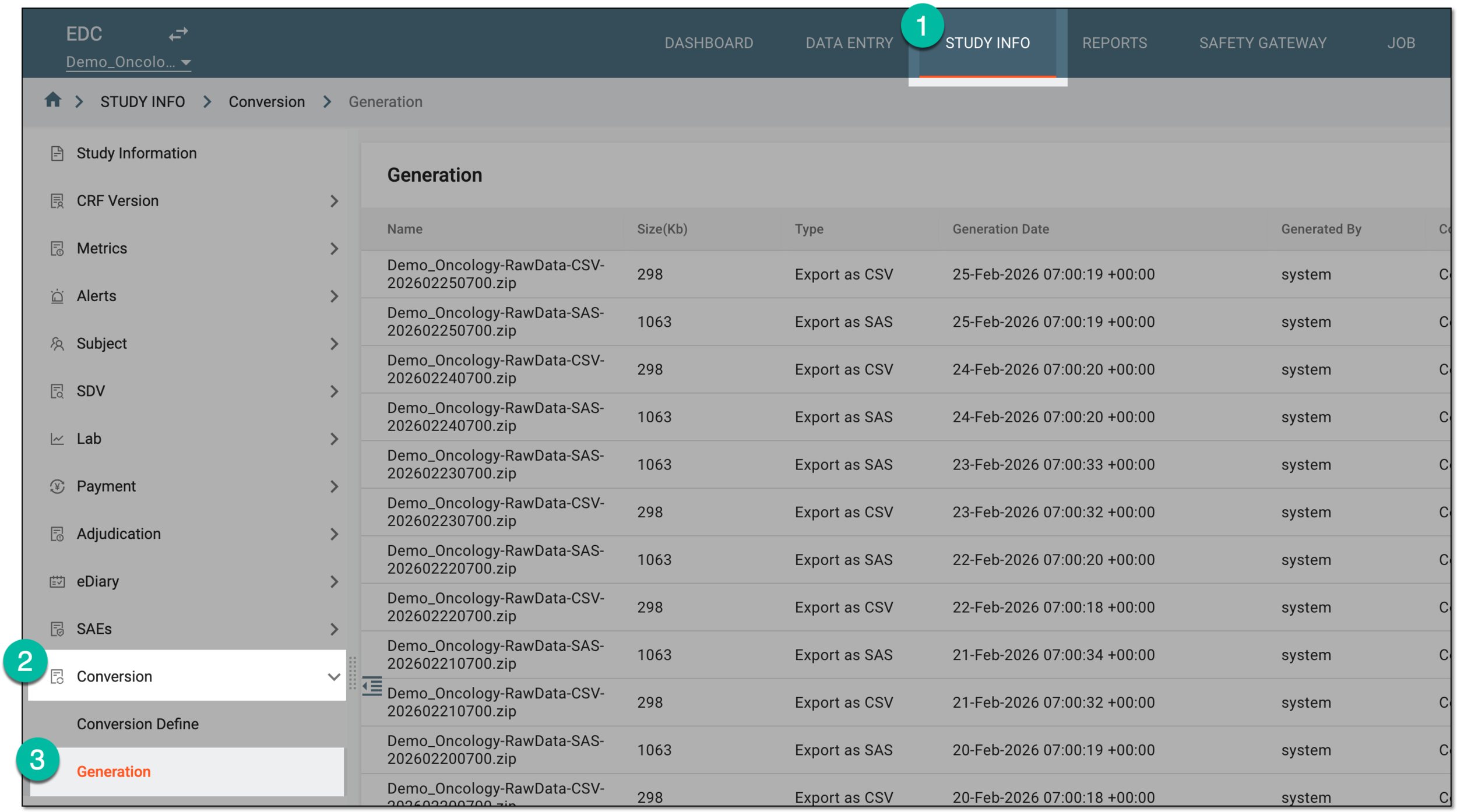Click the Size(Kb) column header
Viewport: 1457px width, 812px height.
pyautogui.click(x=662, y=229)
